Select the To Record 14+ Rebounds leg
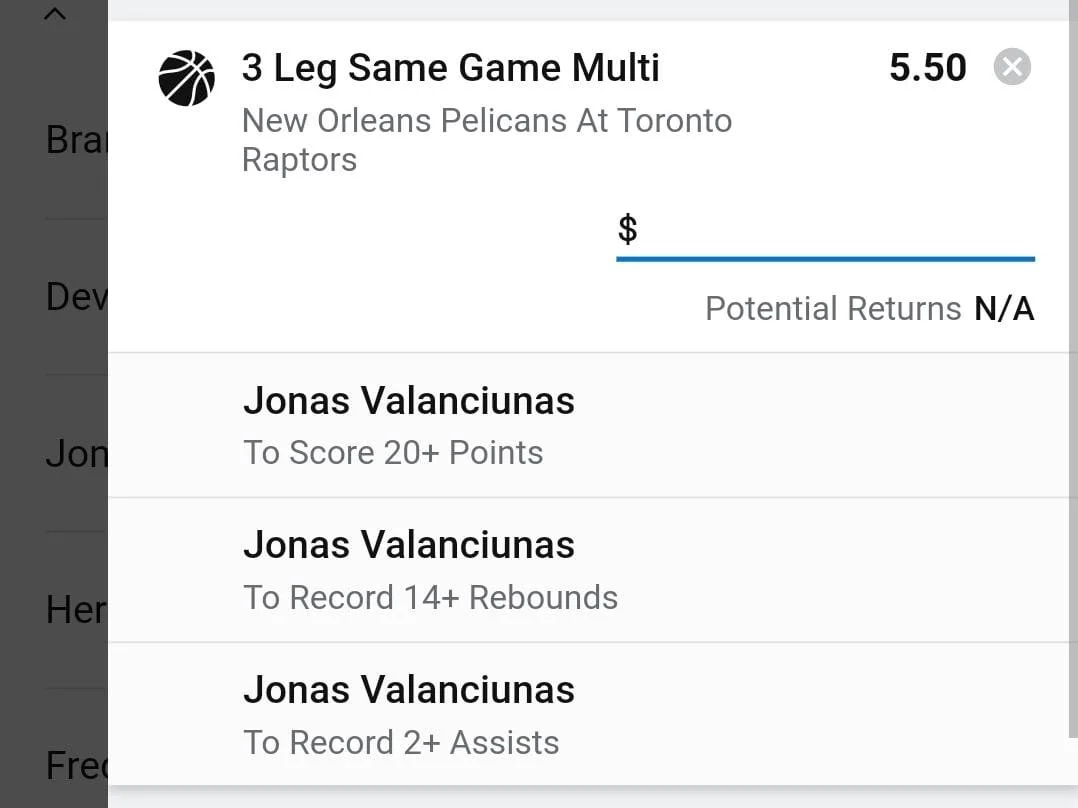Image resolution: width=1078 pixels, height=808 pixels. [430, 598]
